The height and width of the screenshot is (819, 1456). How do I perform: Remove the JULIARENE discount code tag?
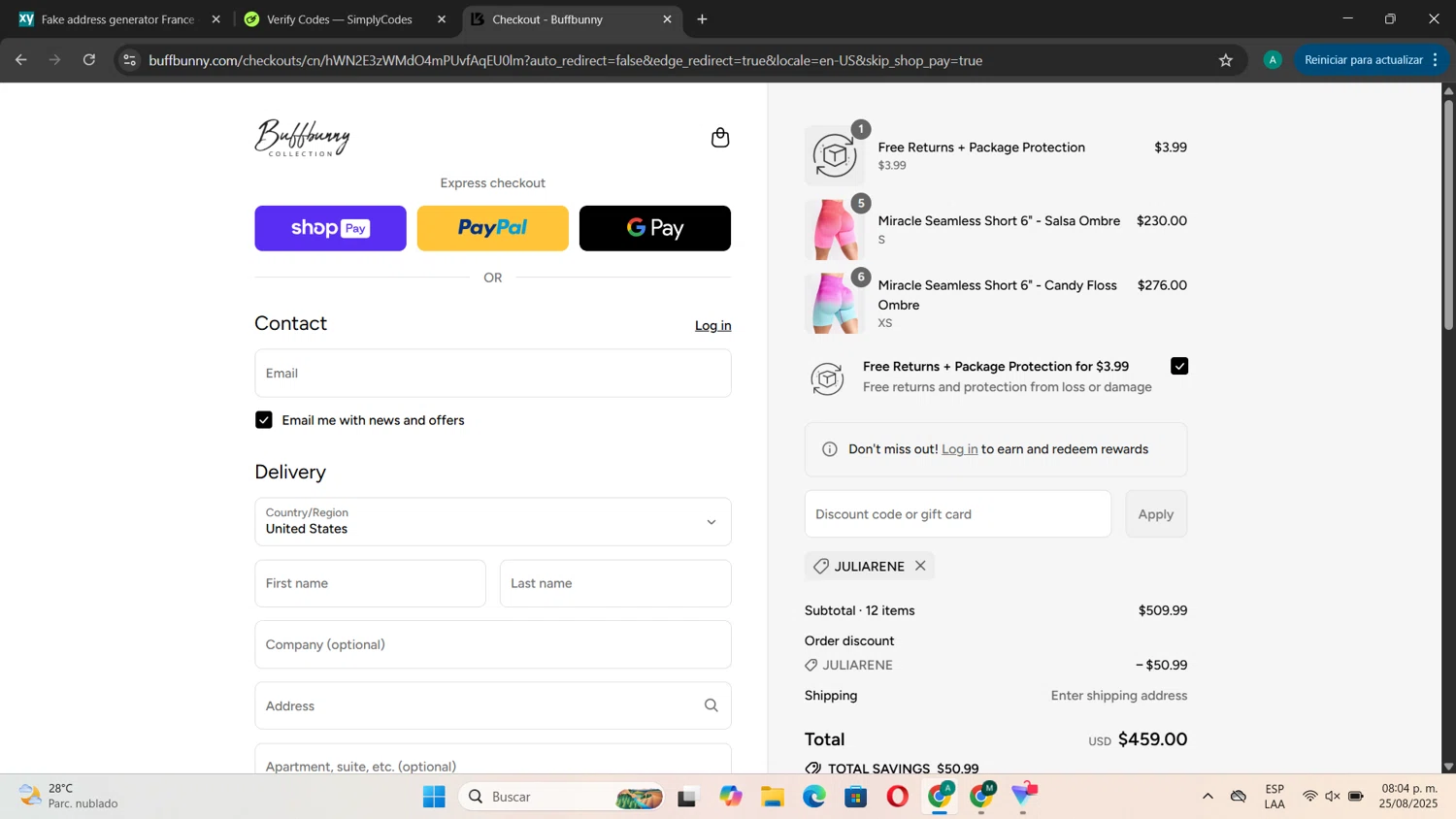tap(920, 566)
